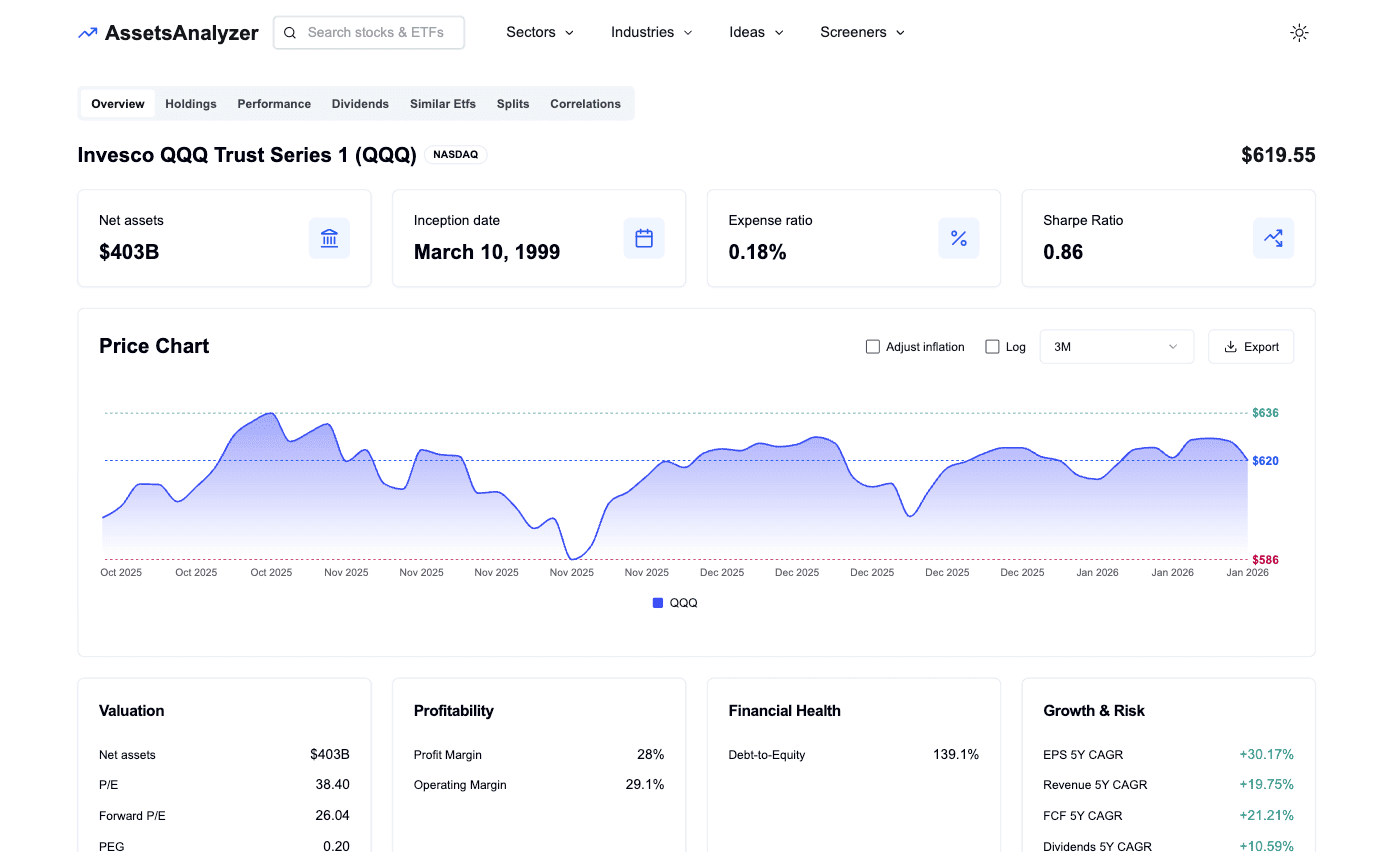The height and width of the screenshot is (852, 1393).
Task: Click the bank icon on Net assets card
Action: (329, 238)
